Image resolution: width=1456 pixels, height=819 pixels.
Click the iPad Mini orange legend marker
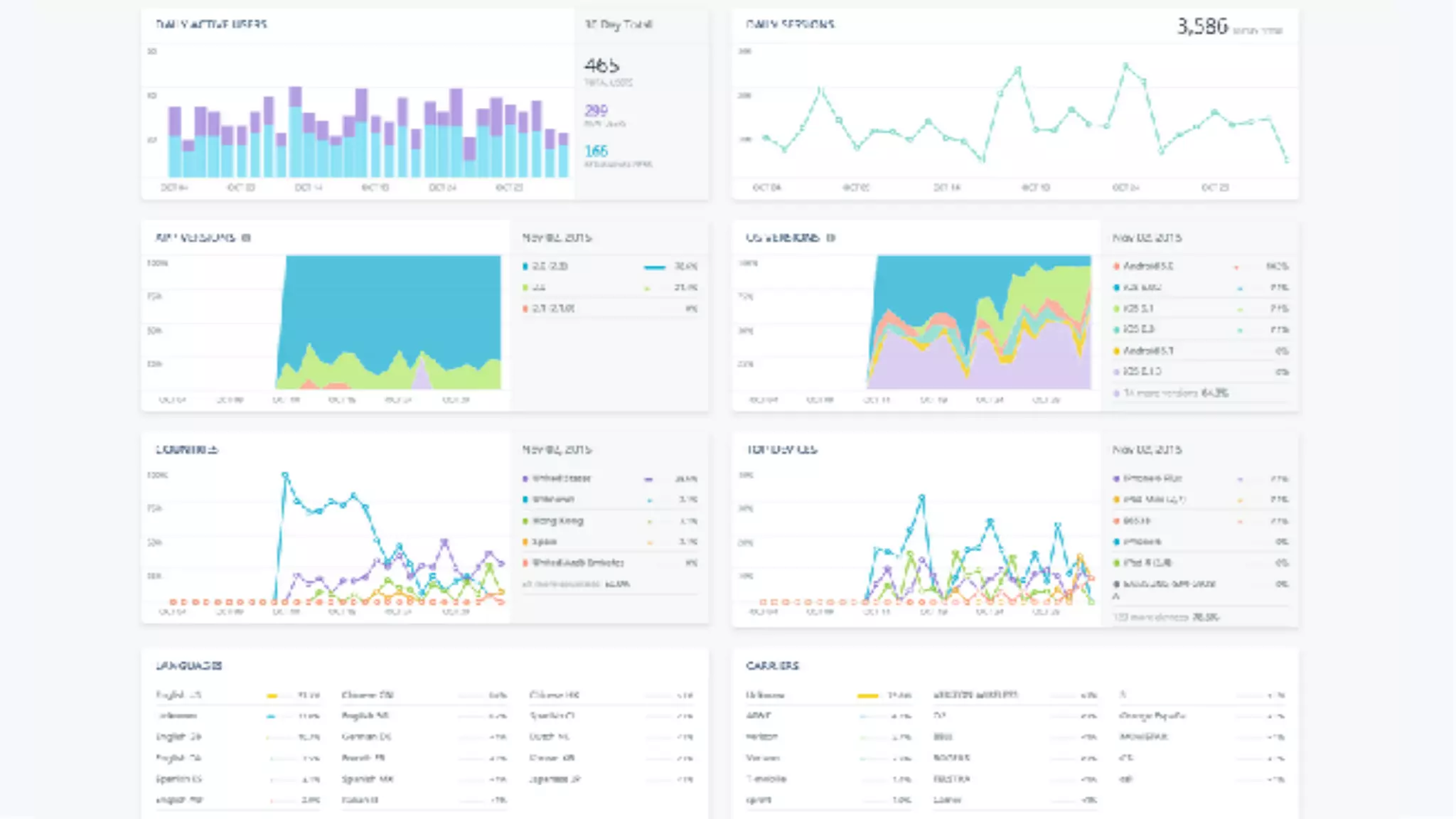[x=1116, y=500]
